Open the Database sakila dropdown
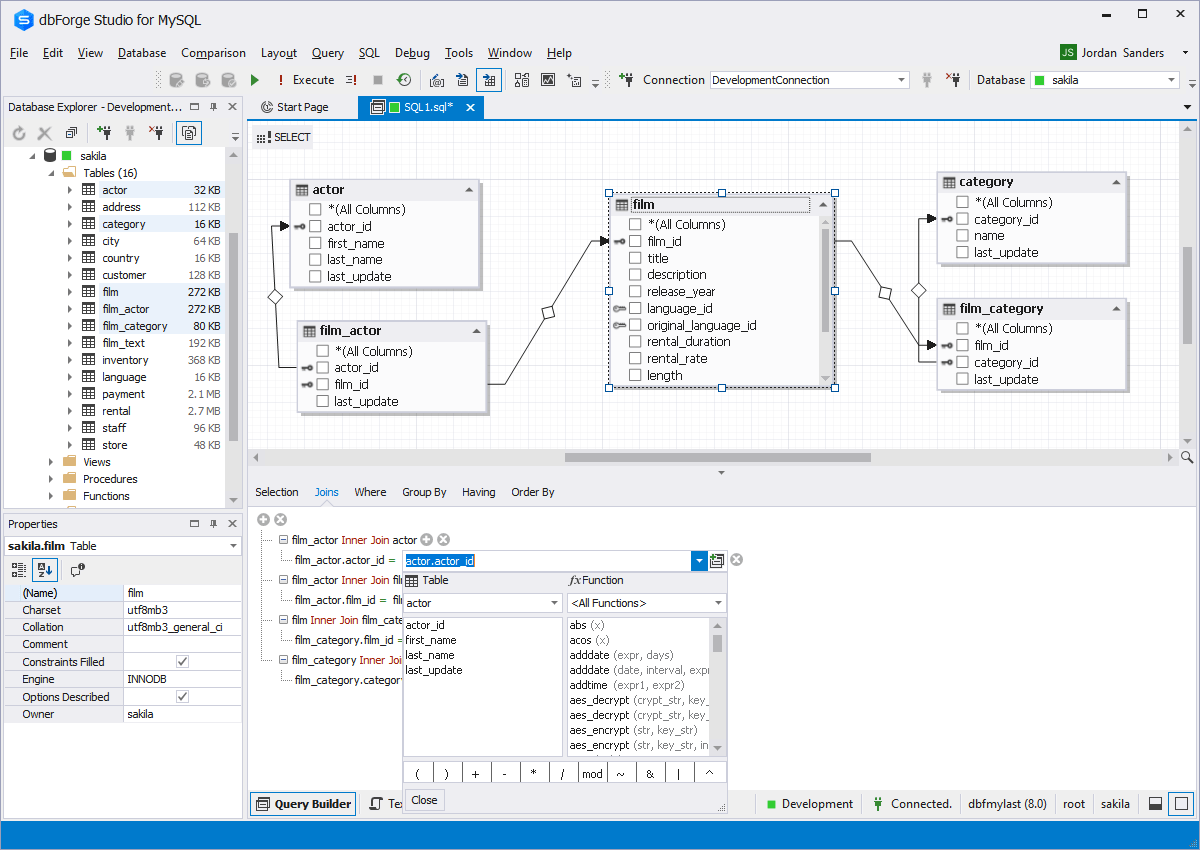This screenshot has height=850, width=1200. pyautogui.click(x=1171, y=80)
